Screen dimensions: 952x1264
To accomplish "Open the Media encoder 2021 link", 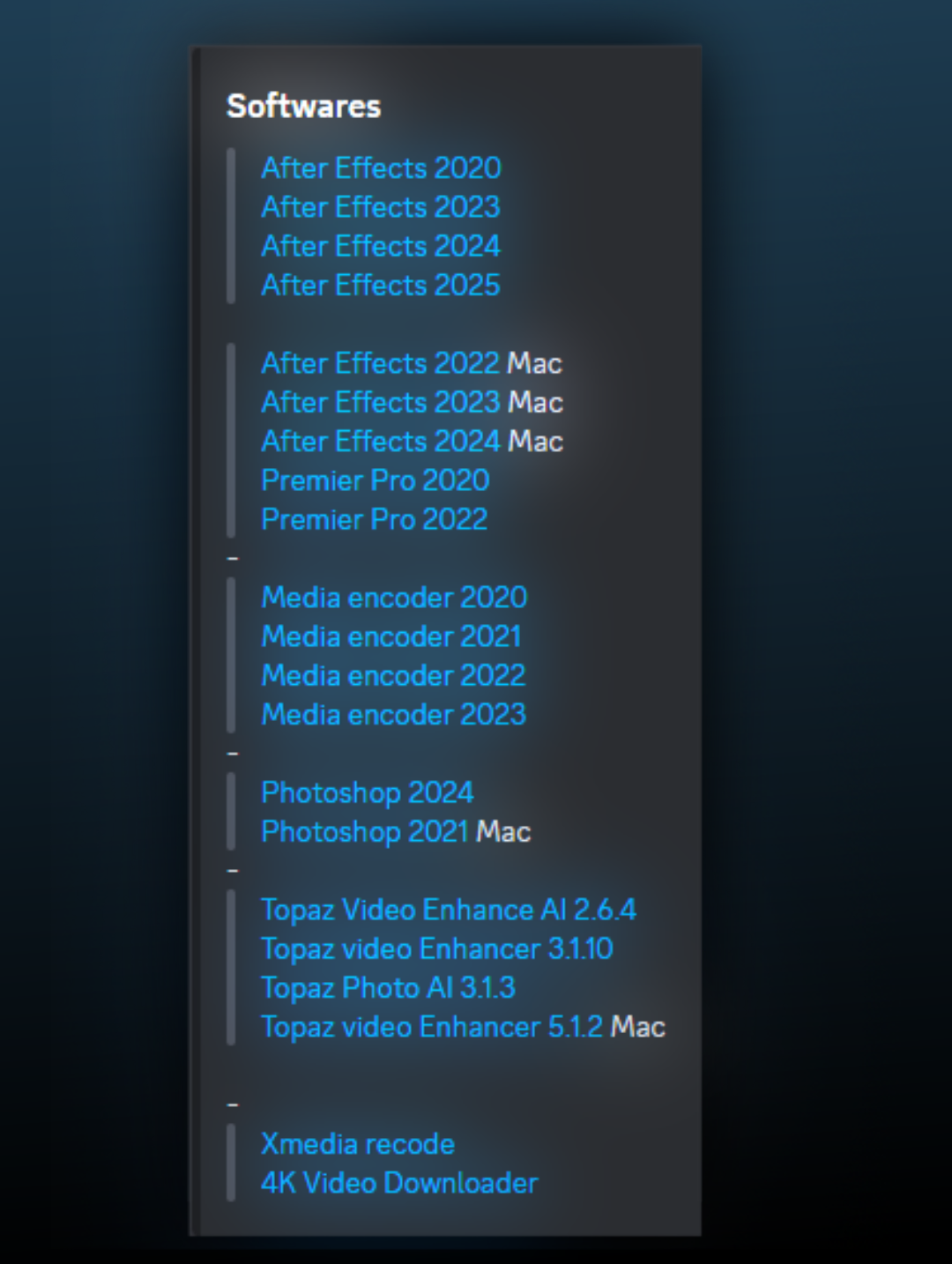I will [391, 636].
